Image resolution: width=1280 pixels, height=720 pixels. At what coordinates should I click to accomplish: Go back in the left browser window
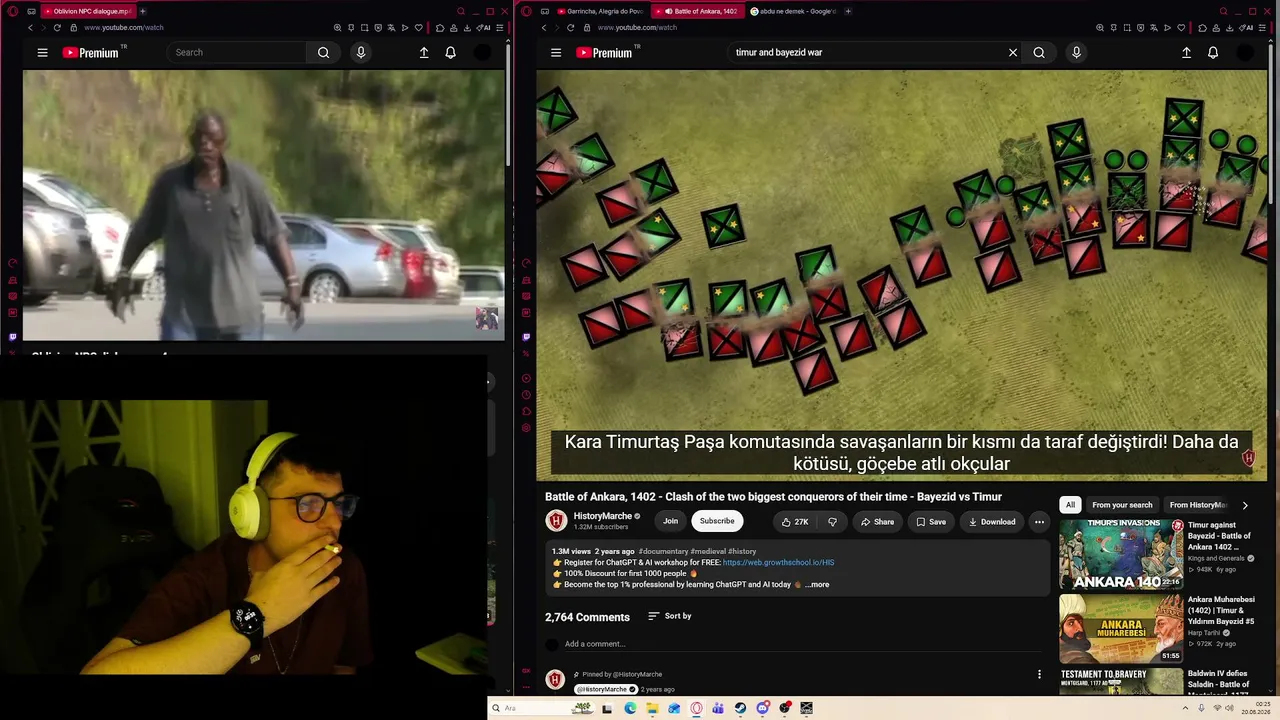click(30, 28)
